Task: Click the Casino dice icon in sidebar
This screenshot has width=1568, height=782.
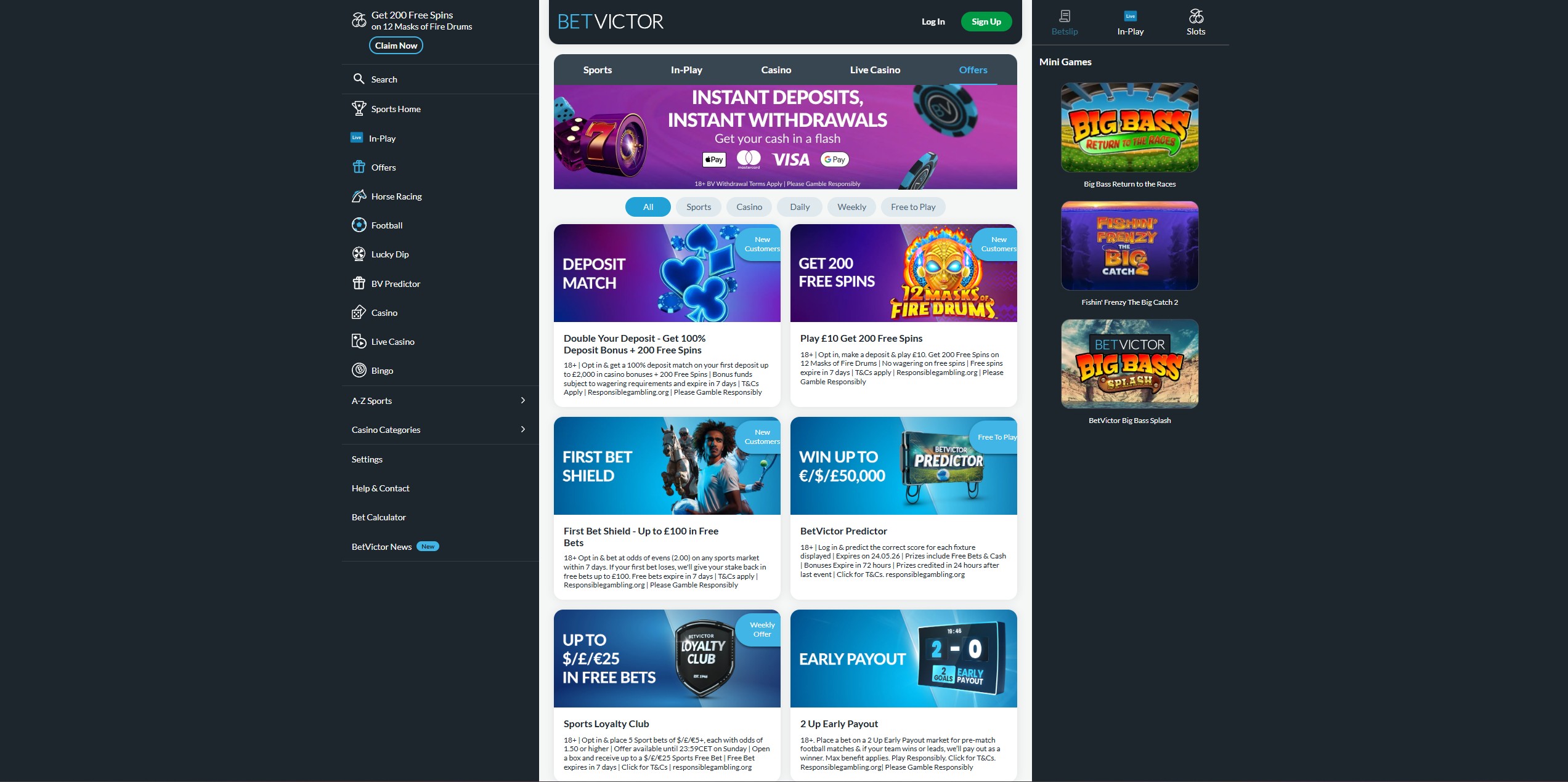Action: [359, 312]
